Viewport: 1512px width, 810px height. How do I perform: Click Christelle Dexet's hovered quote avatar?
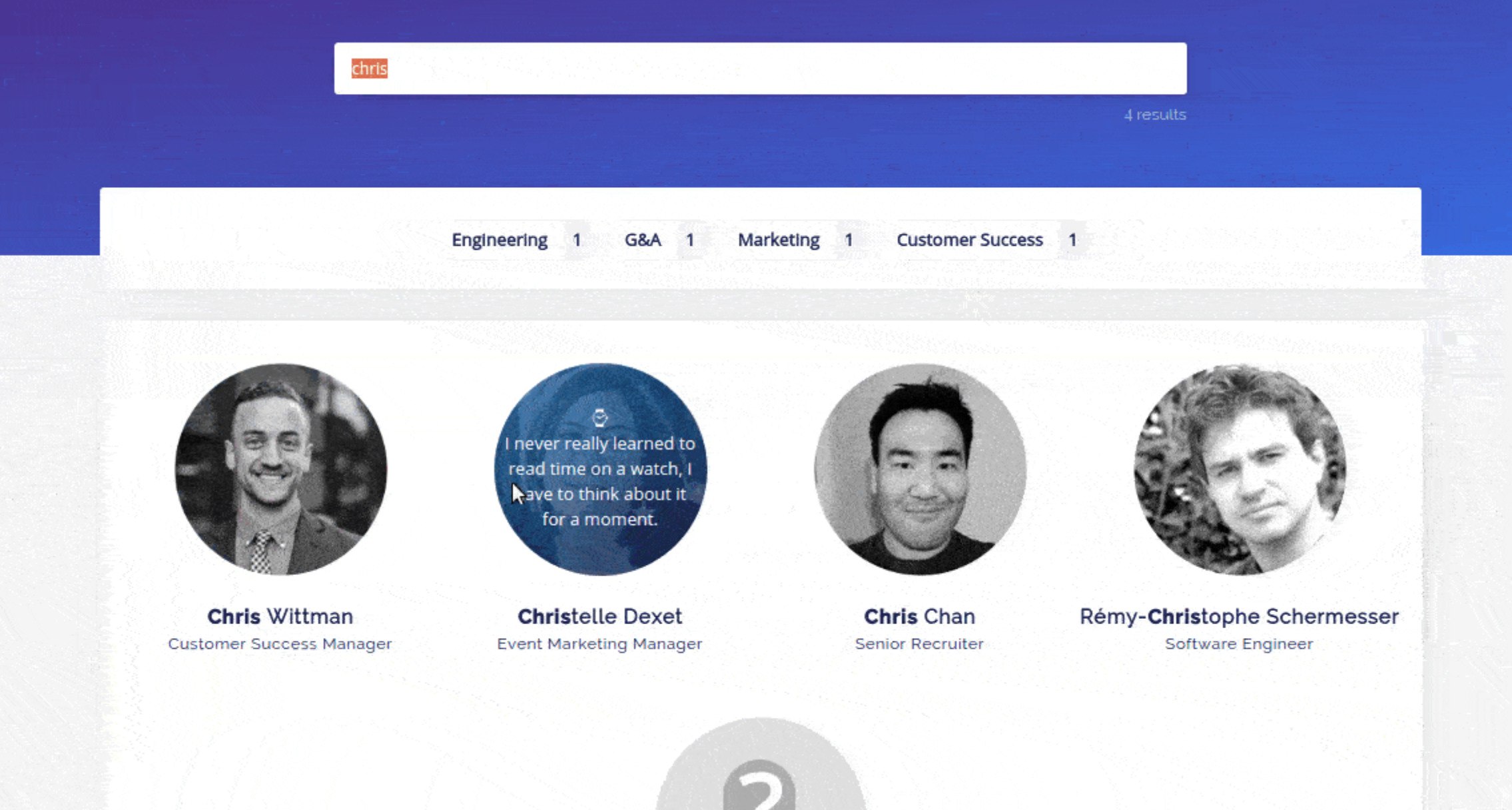pyautogui.click(x=600, y=469)
